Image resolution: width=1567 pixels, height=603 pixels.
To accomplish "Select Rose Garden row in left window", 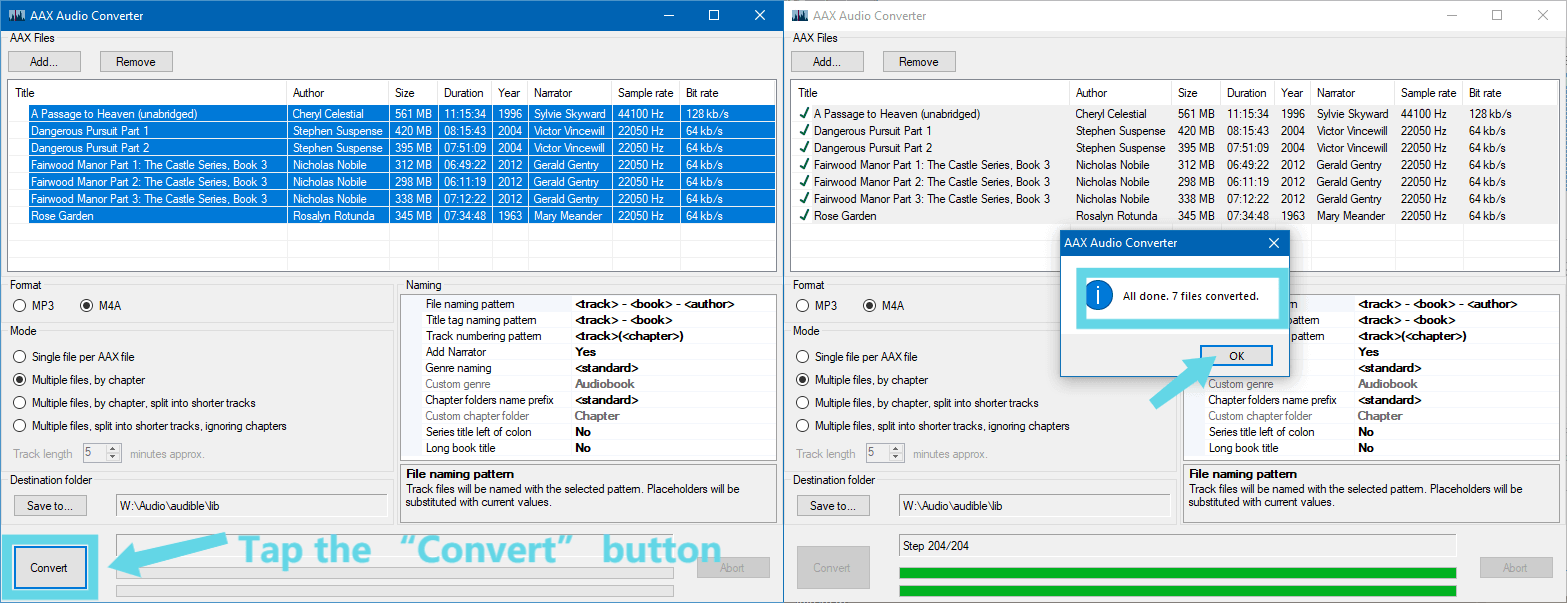I will pos(392,215).
